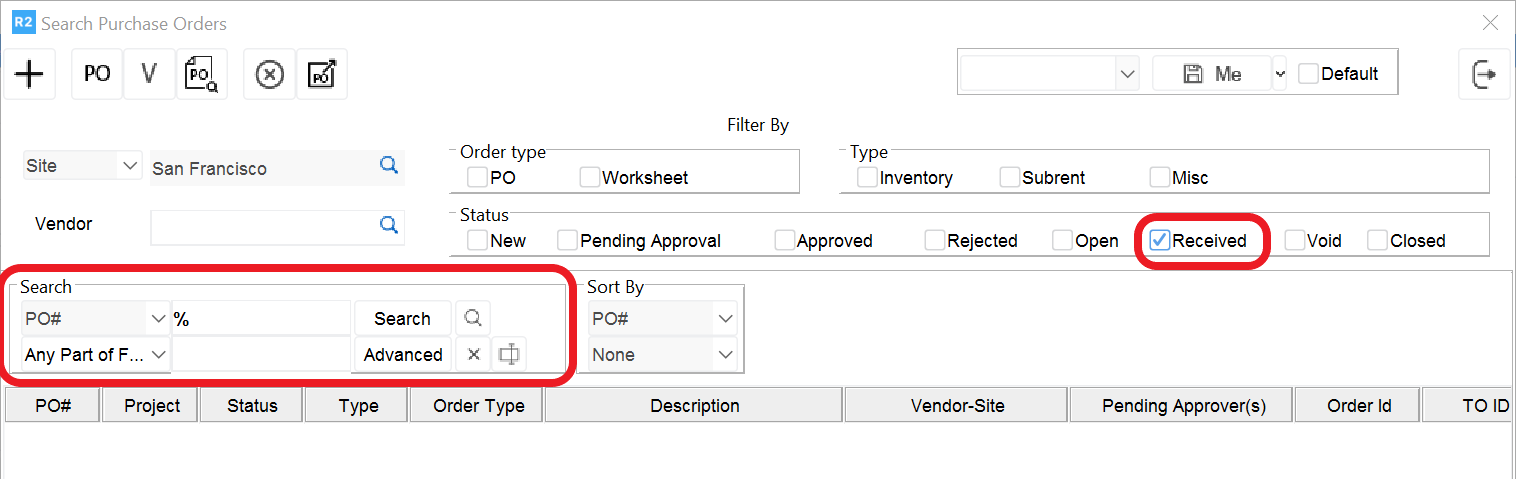Click the circled X cancel icon
1516x479 pixels.
[x=270, y=74]
